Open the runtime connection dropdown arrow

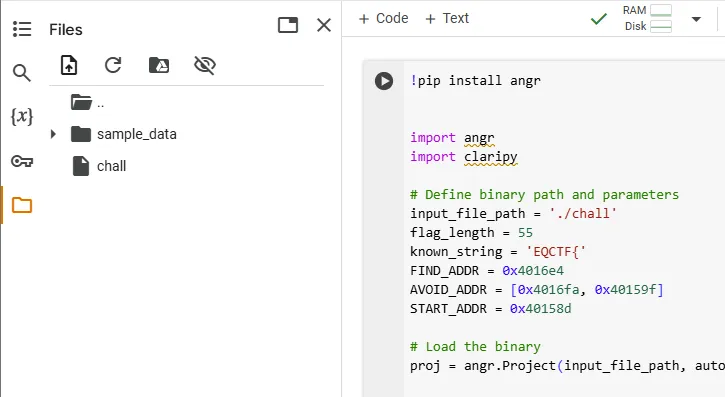pos(696,19)
